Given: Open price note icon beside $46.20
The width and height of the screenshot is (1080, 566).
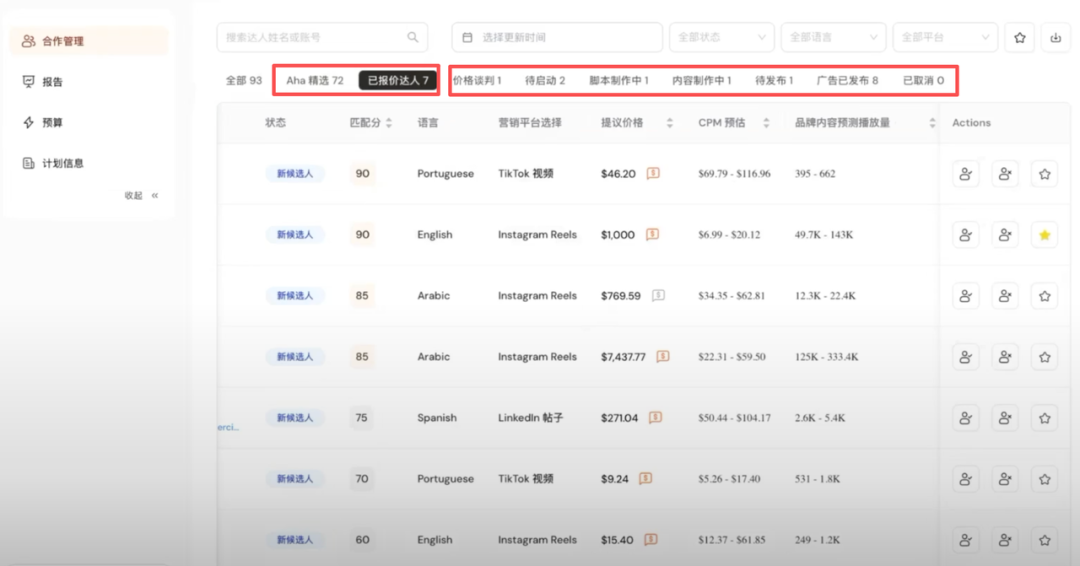Looking at the screenshot, I should pos(653,174).
